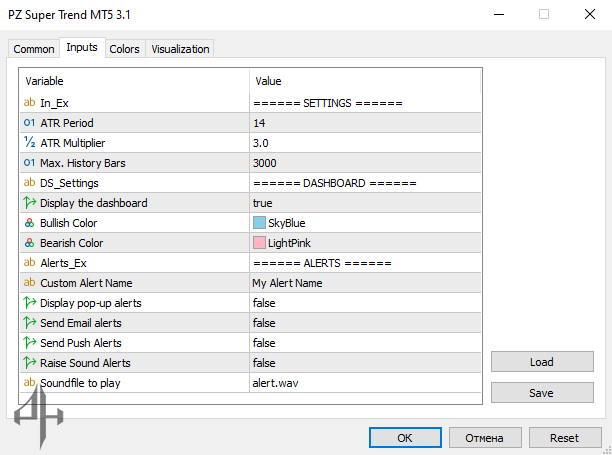Switch to the Common tab
This screenshot has height=455, width=612.
(34, 49)
